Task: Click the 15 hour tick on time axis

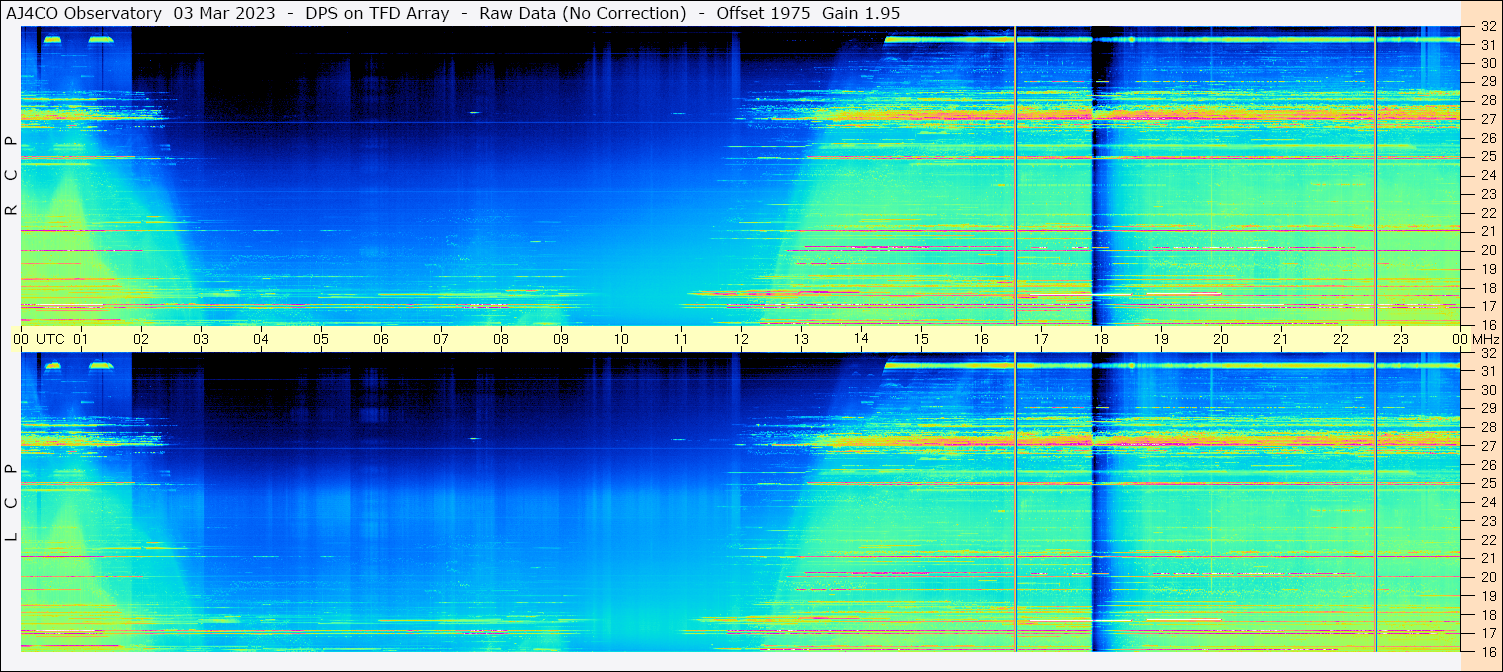Action: (921, 339)
